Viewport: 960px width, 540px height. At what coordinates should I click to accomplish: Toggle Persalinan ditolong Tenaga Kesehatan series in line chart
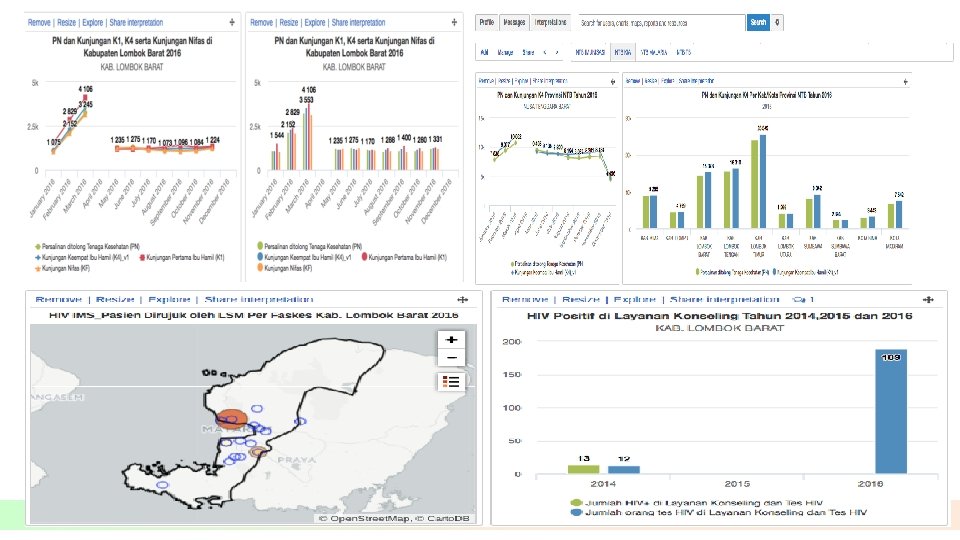click(x=88, y=247)
